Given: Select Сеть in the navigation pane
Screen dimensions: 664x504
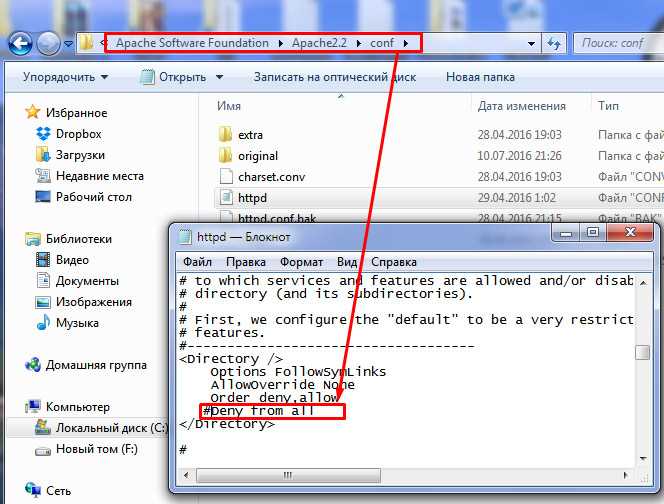Looking at the screenshot, I should coord(58,491).
